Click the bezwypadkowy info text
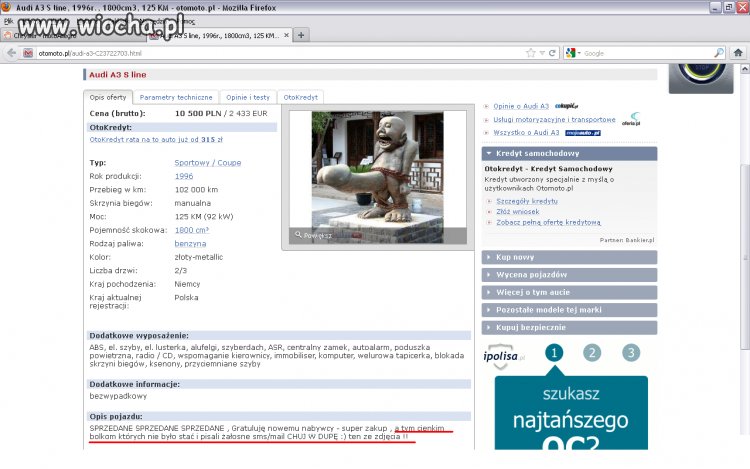750x469 pixels. [x=118, y=396]
